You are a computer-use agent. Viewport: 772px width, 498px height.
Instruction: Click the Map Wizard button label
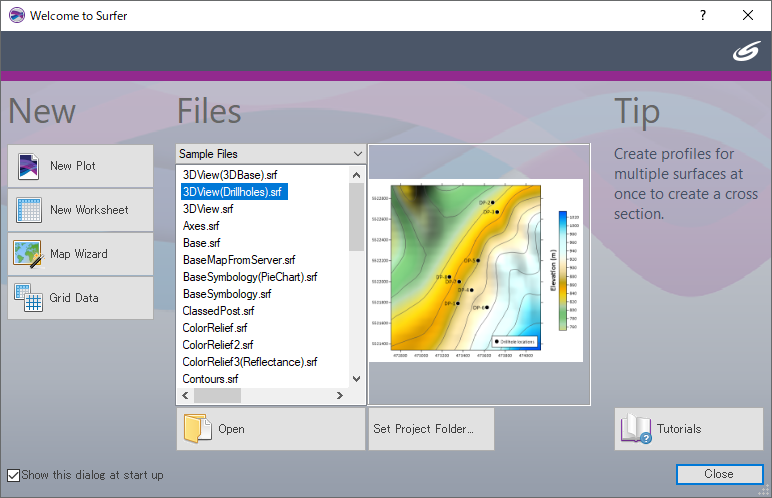coord(79,254)
